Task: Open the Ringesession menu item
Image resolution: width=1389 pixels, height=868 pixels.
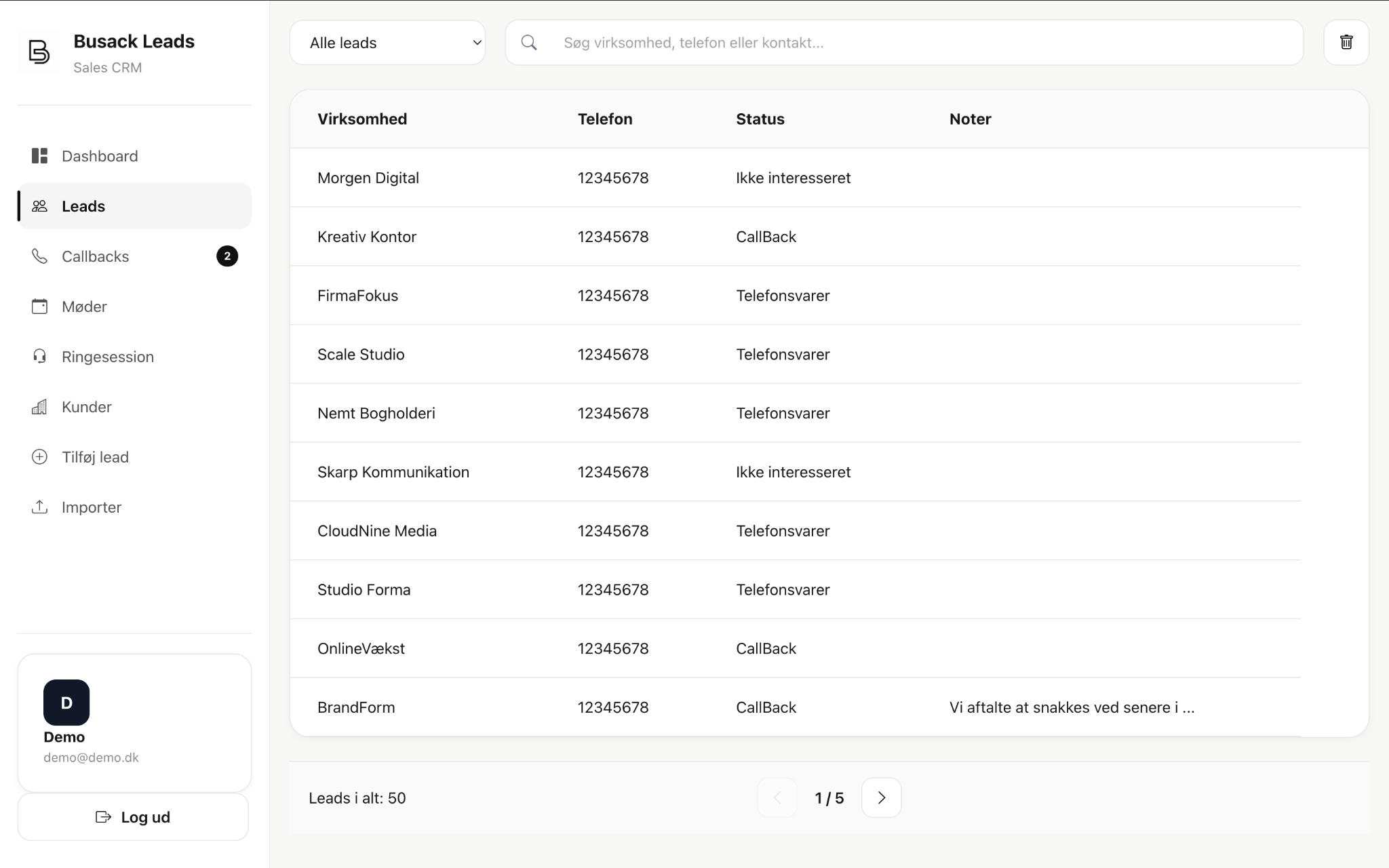Action: pos(134,357)
